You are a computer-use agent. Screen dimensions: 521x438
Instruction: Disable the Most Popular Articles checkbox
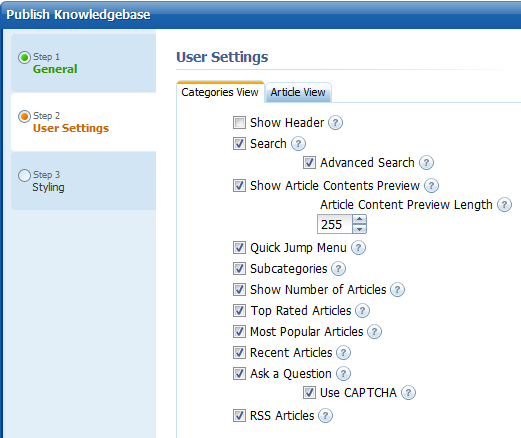239,332
